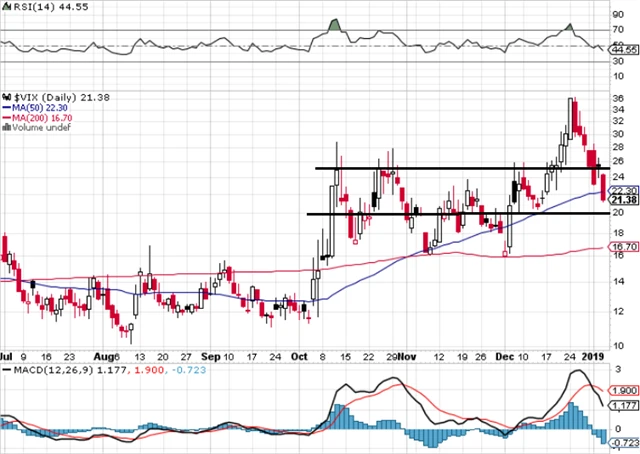Click the 16.70 MA(200) value tag on right axis
The width and height of the screenshot is (640, 454).
(x=623, y=247)
